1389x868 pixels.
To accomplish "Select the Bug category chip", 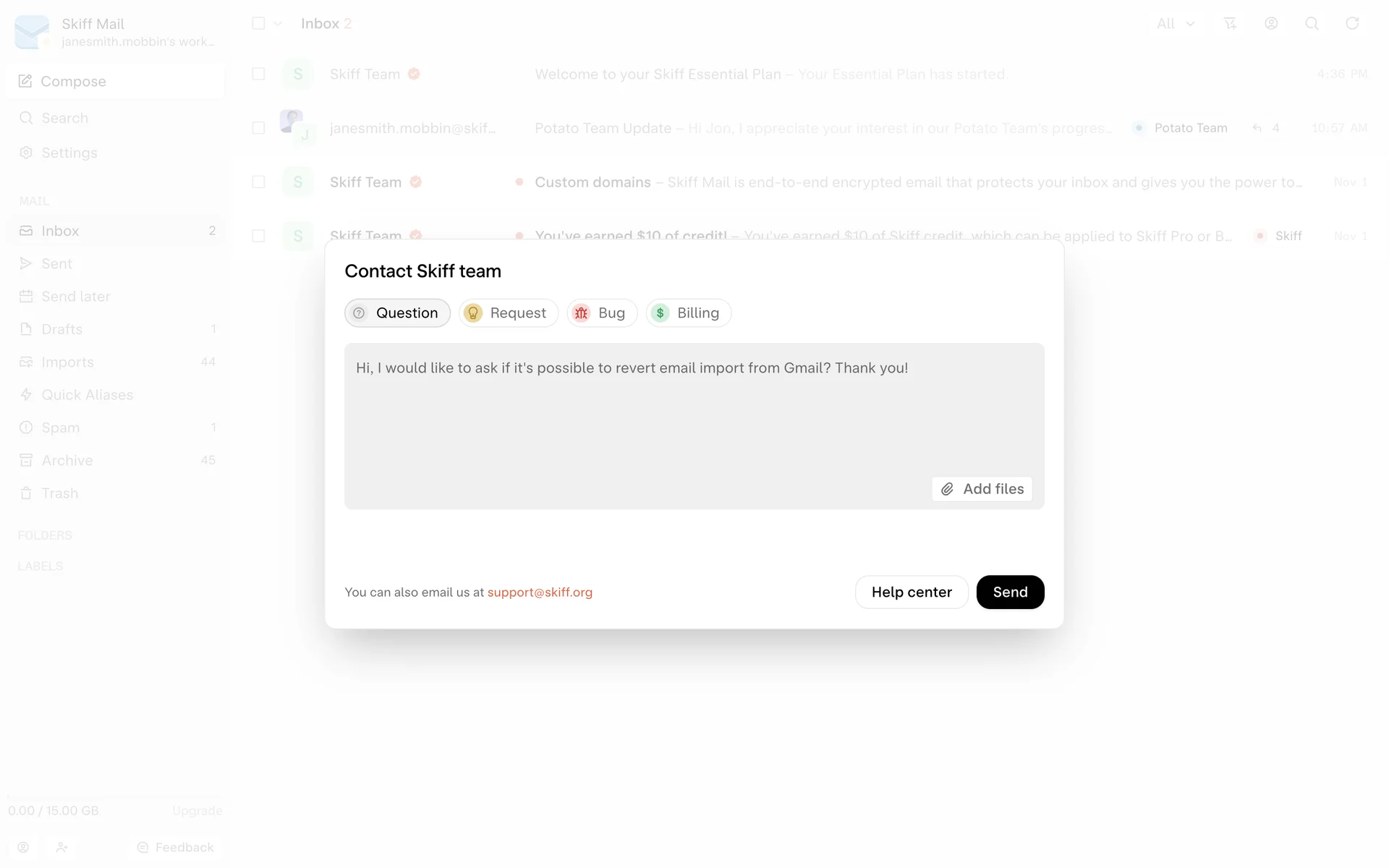I will pos(602,313).
